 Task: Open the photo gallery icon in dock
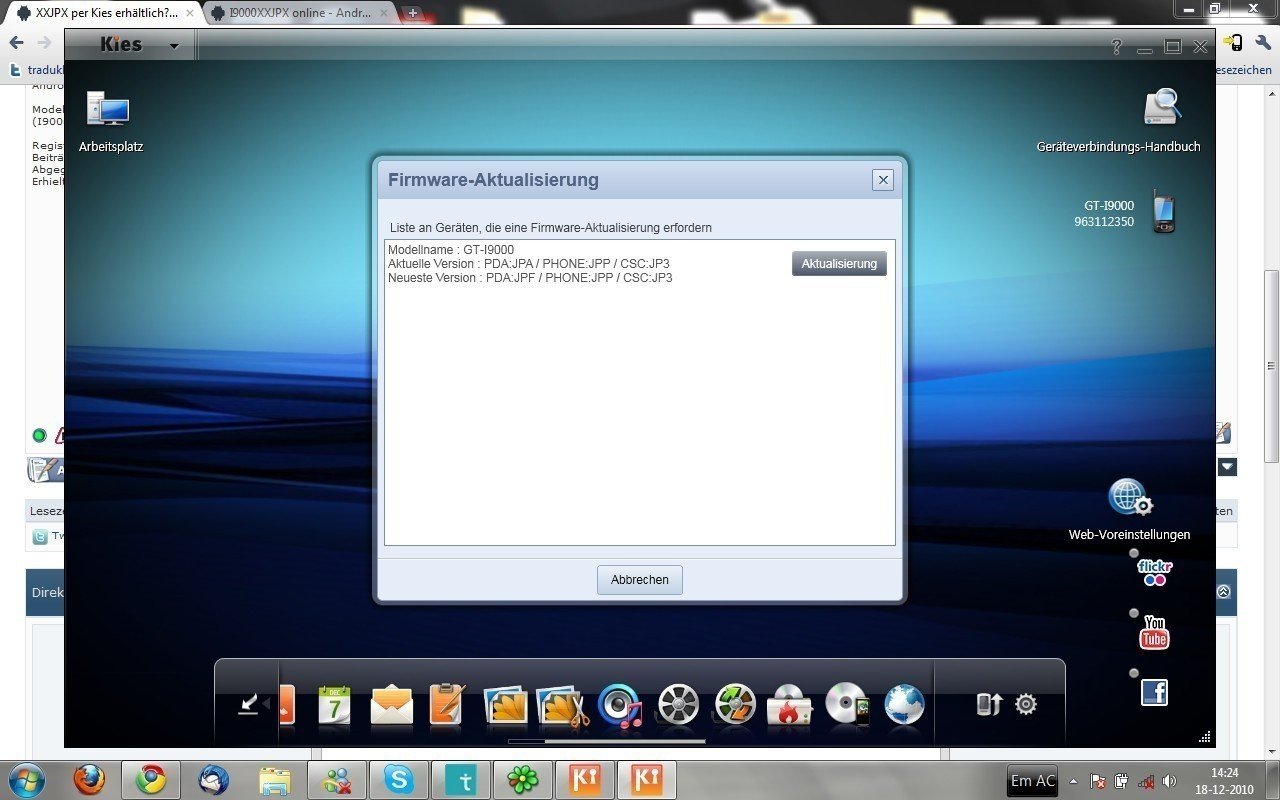(506, 705)
